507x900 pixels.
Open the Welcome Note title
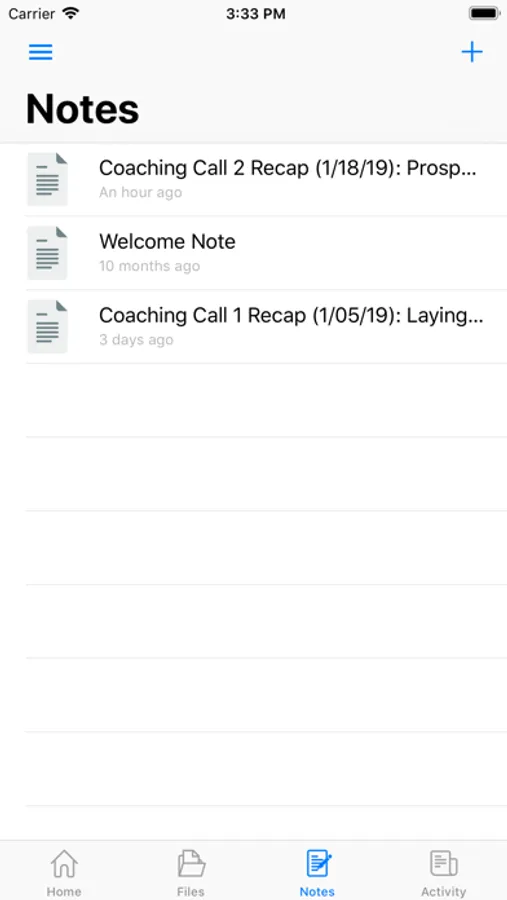click(167, 242)
